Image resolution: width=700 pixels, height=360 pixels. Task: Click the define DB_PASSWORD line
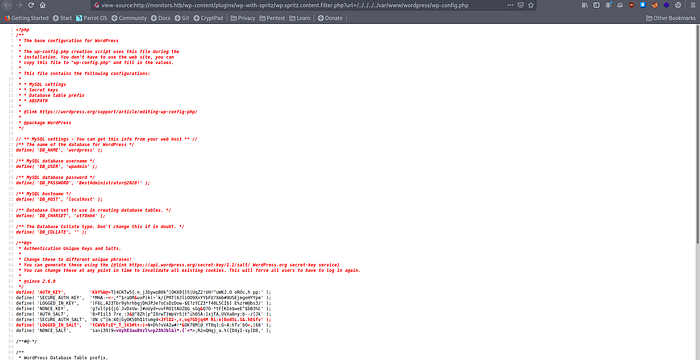[83, 183]
